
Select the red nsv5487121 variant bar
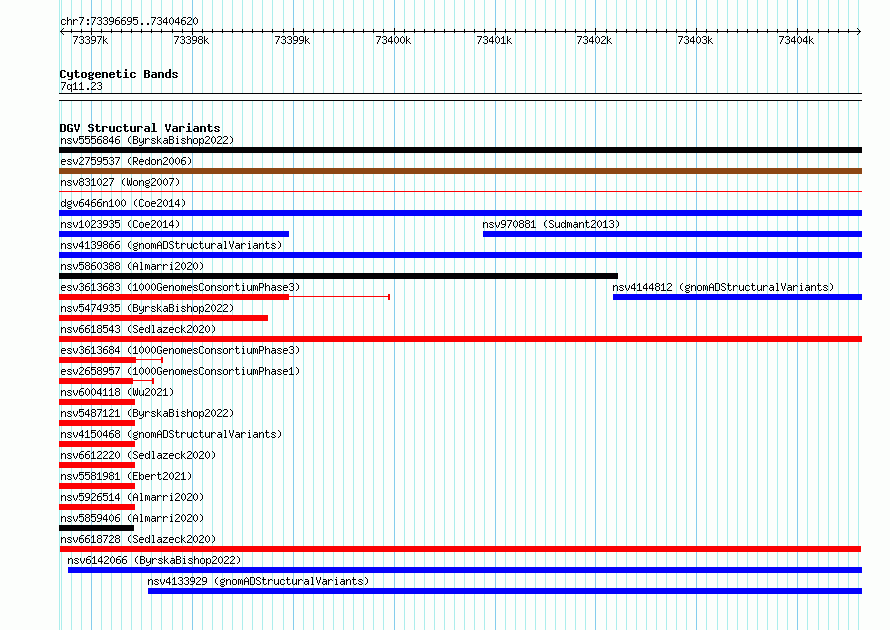pos(97,423)
